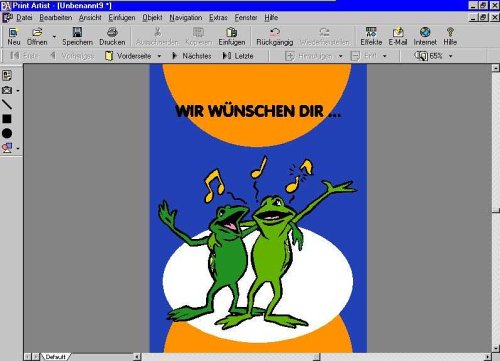The height and width of the screenshot is (361, 500).
Task: Expand the 65% zoom dropdown
Action: click(x=450, y=56)
